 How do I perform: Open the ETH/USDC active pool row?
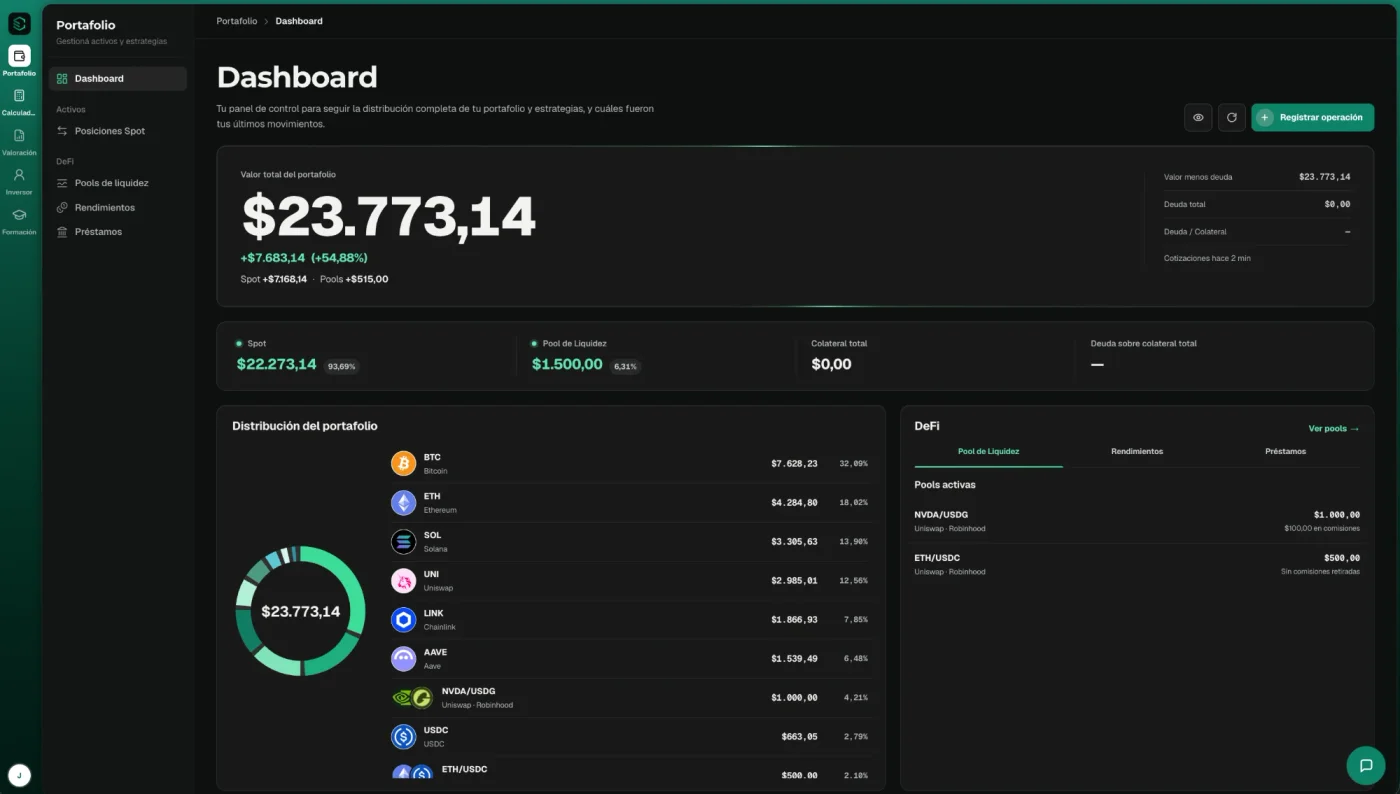1137,564
